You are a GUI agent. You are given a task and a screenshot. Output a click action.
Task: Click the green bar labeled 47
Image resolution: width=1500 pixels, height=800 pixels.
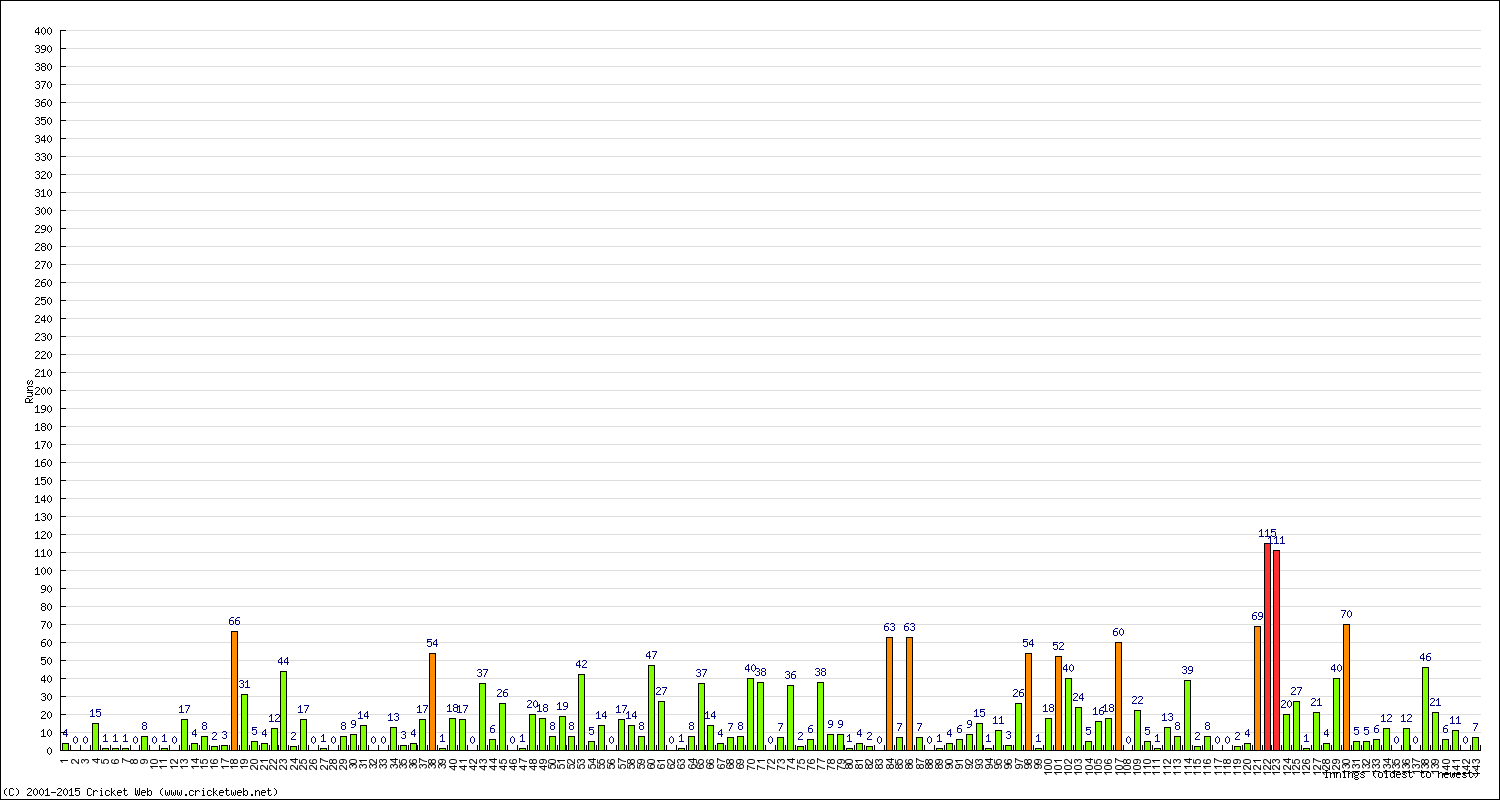click(652, 708)
